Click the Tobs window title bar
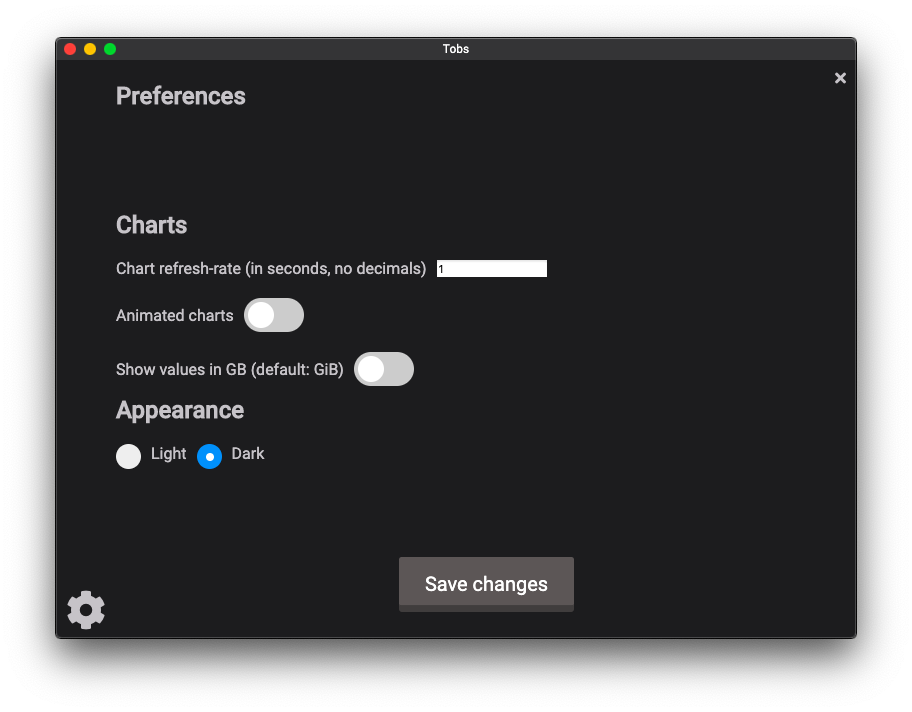The width and height of the screenshot is (912, 712). [456, 49]
